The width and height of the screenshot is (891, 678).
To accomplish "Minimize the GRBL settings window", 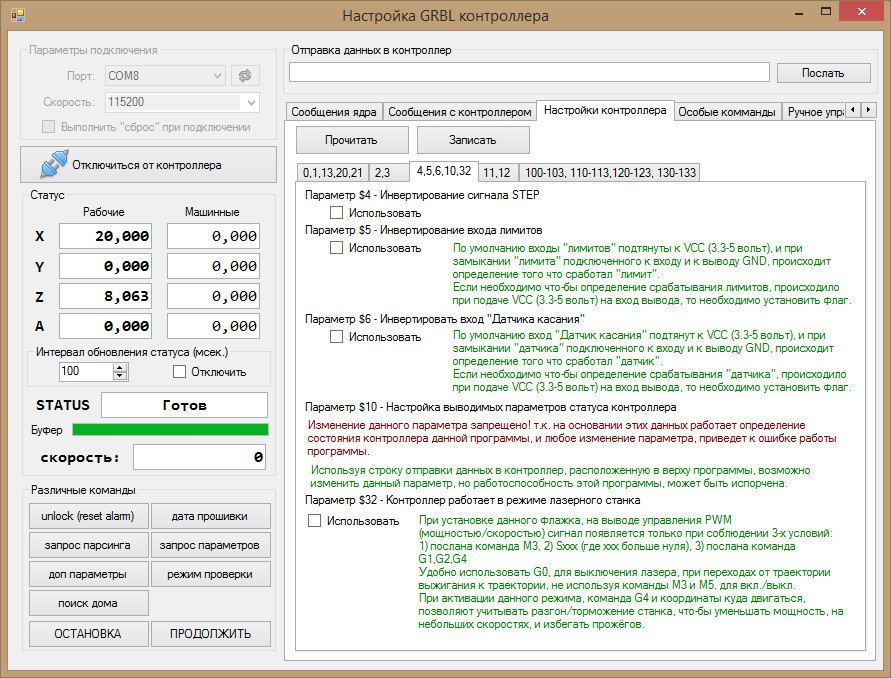I will [800, 12].
